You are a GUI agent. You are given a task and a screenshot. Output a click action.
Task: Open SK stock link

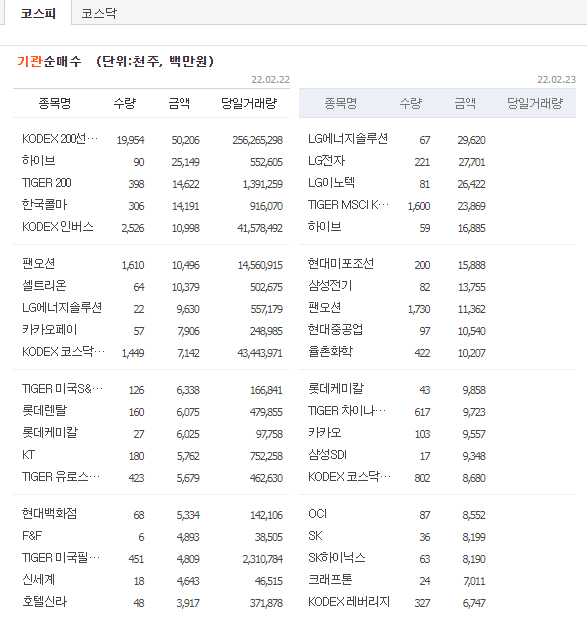tap(315, 536)
